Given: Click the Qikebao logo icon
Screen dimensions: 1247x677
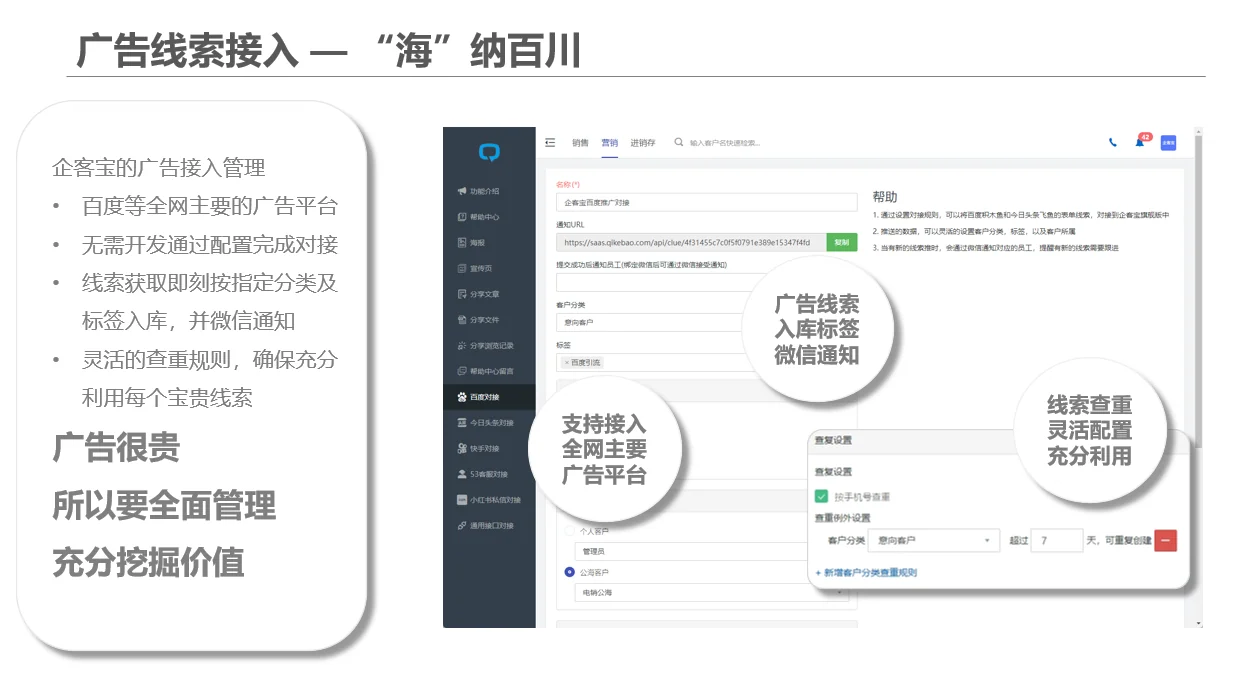Looking at the screenshot, I should click(488, 152).
